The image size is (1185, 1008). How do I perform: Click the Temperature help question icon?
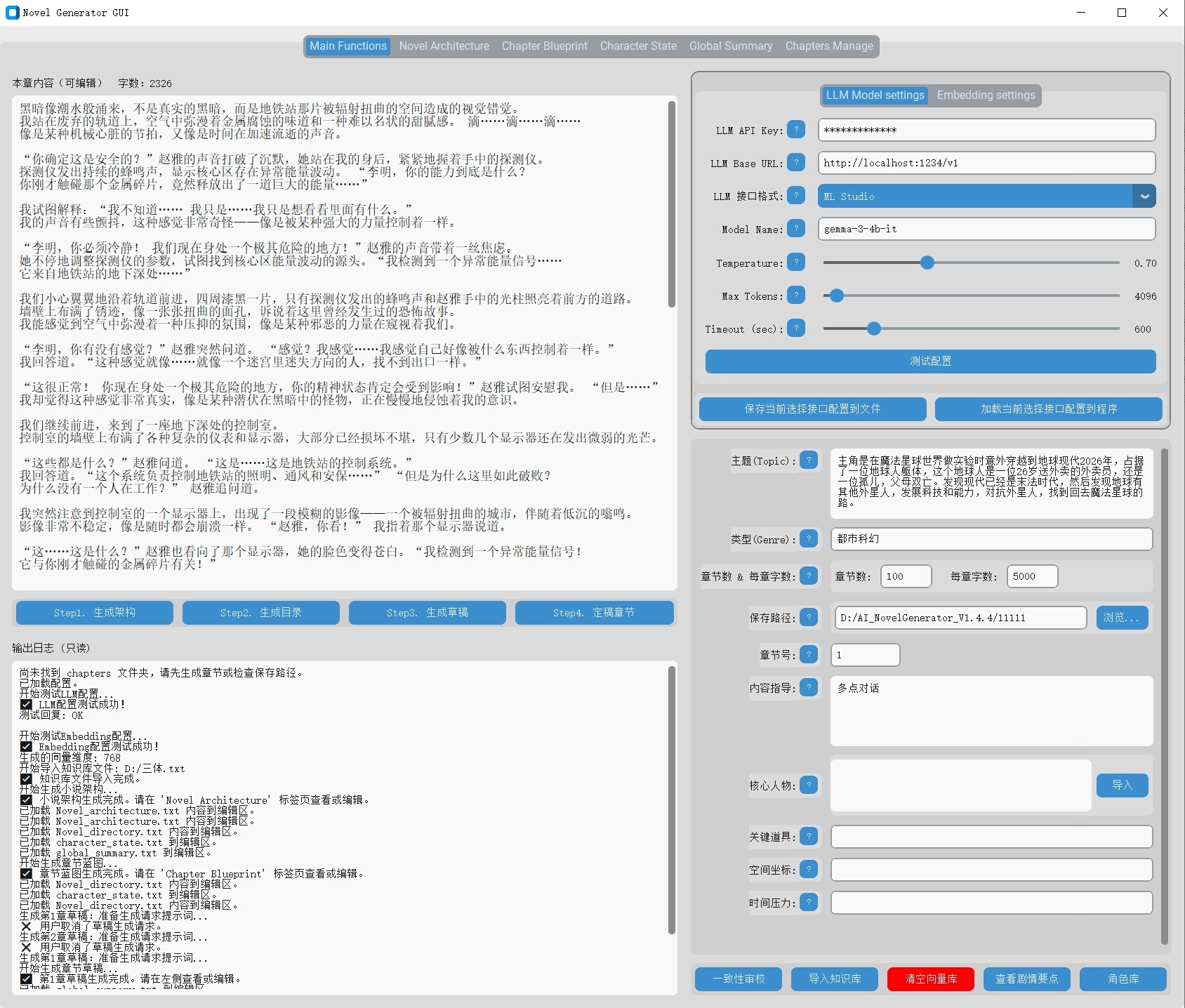[796, 263]
